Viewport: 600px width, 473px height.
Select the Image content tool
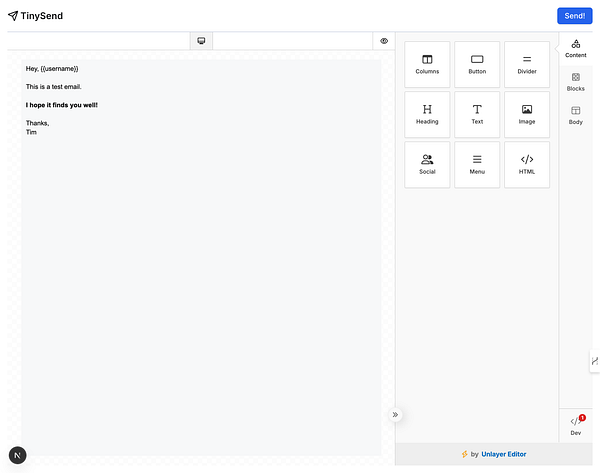pyautogui.click(x=527, y=114)
